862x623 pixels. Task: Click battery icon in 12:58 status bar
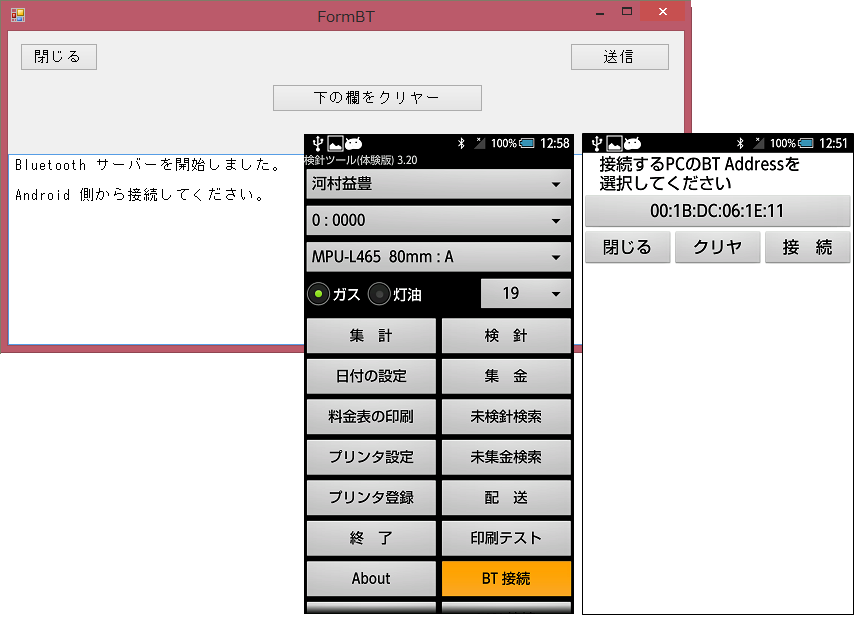527,144
